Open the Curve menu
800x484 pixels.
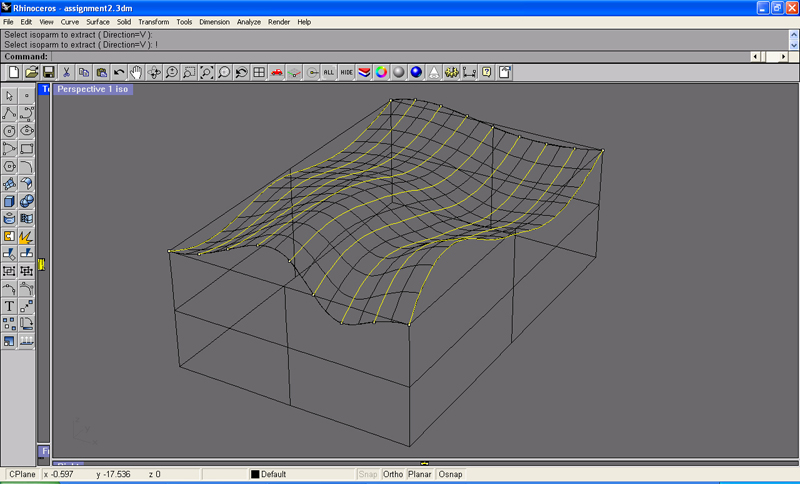tap(70, 22)
